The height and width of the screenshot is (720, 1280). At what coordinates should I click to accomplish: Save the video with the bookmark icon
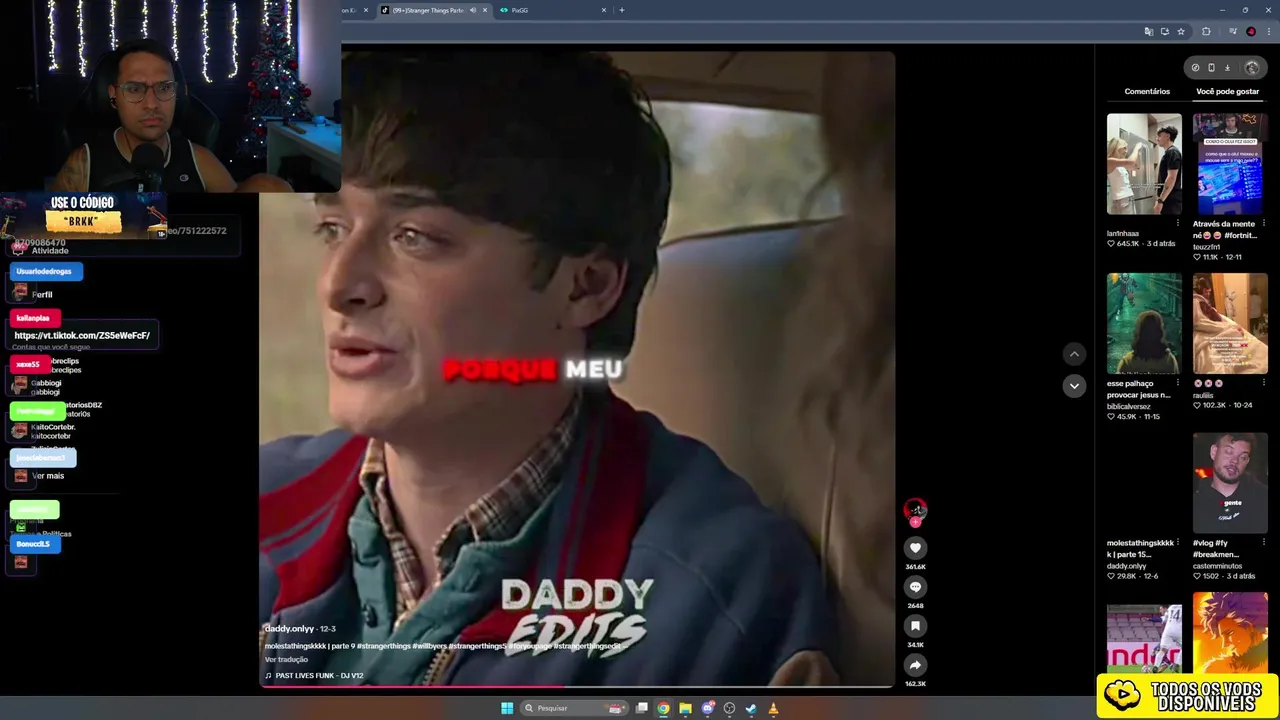[915, 626]
